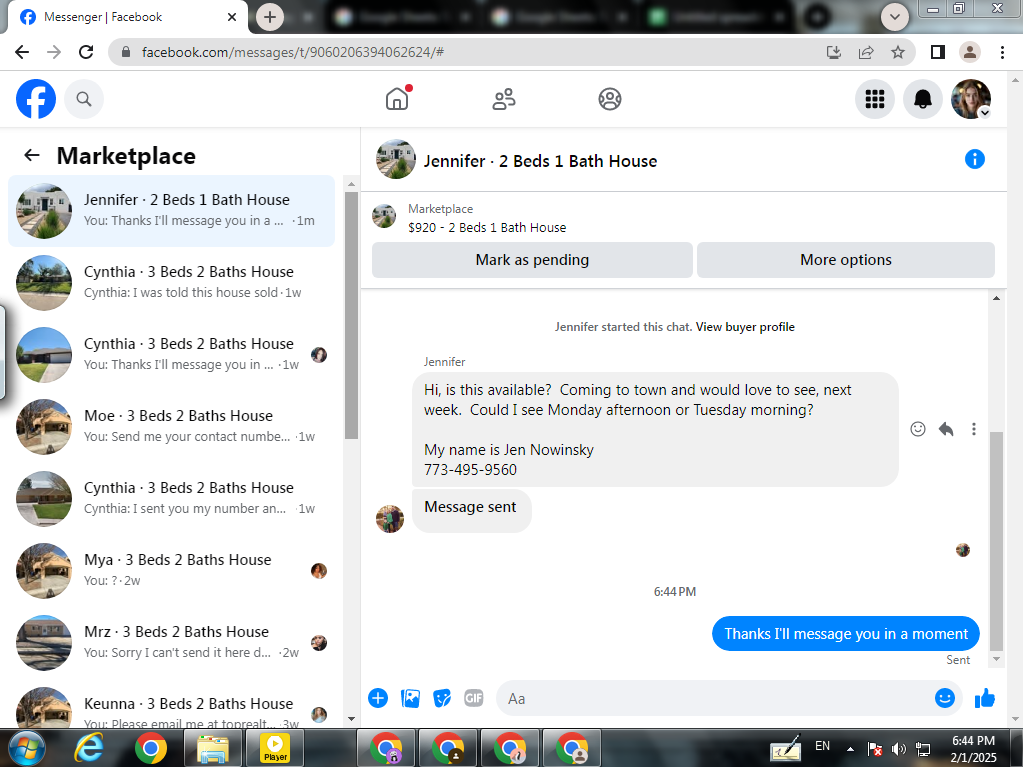Image resolution: width=1023 pixels, height=767 pixels.
Task: Click the EN language indicator
Action: pyautogui.click(x=822, y=745)
